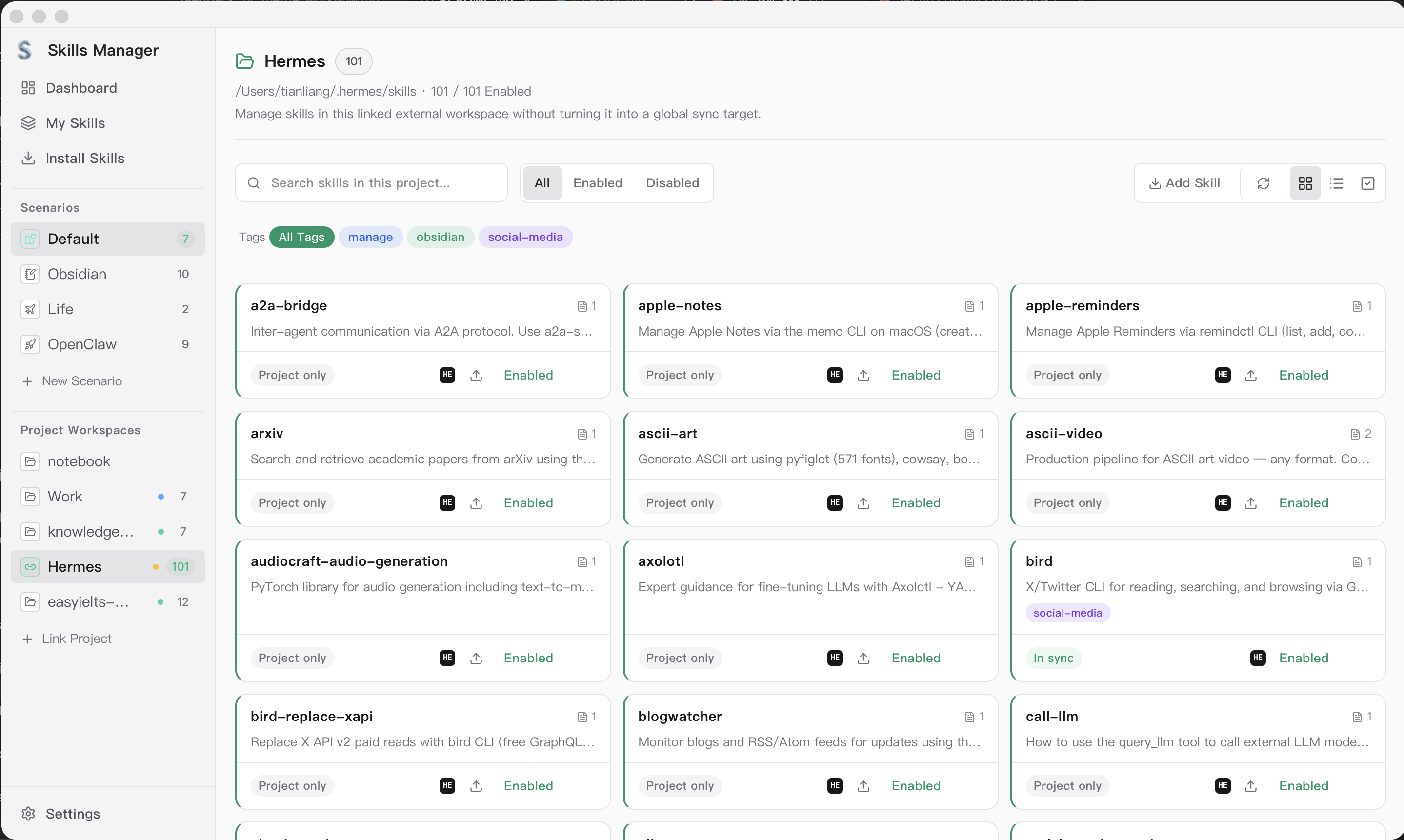Click the file count icon on ascii-video card
This screenshot has height=840, width=1404.
(1355, 434)
